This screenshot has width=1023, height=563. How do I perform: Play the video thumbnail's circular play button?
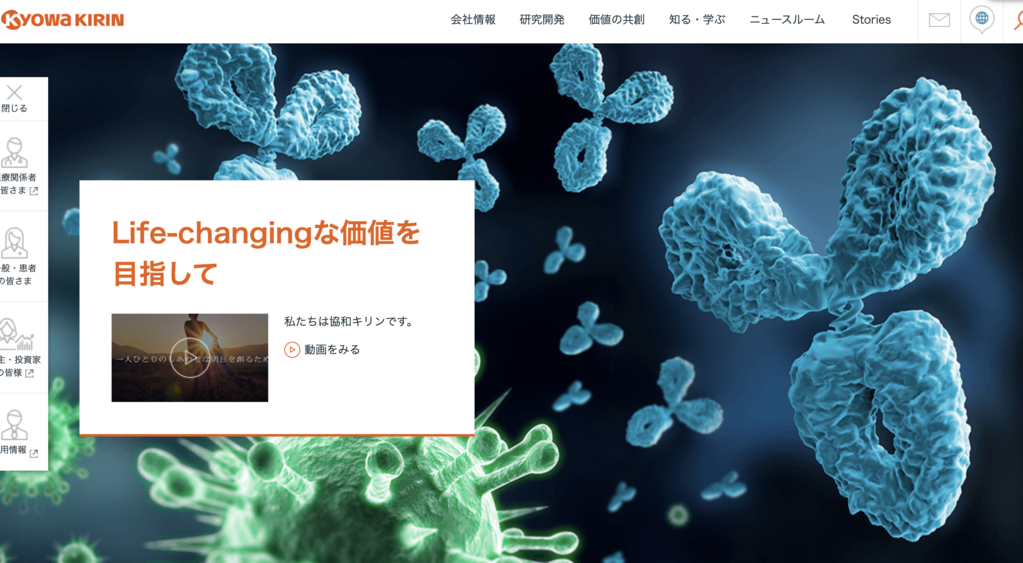(x=190, y=358)
